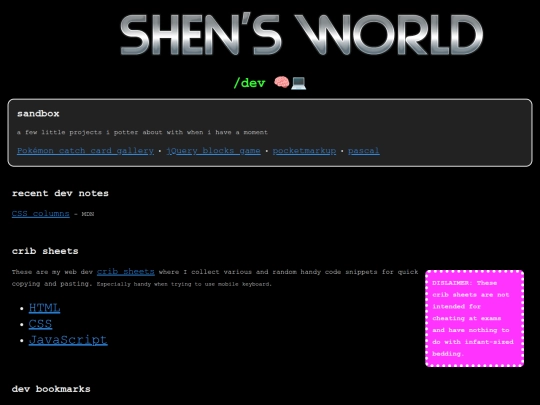Click the recent dev notes heading
The height and width of the screenshot is (405, 540).
(60, 193)
